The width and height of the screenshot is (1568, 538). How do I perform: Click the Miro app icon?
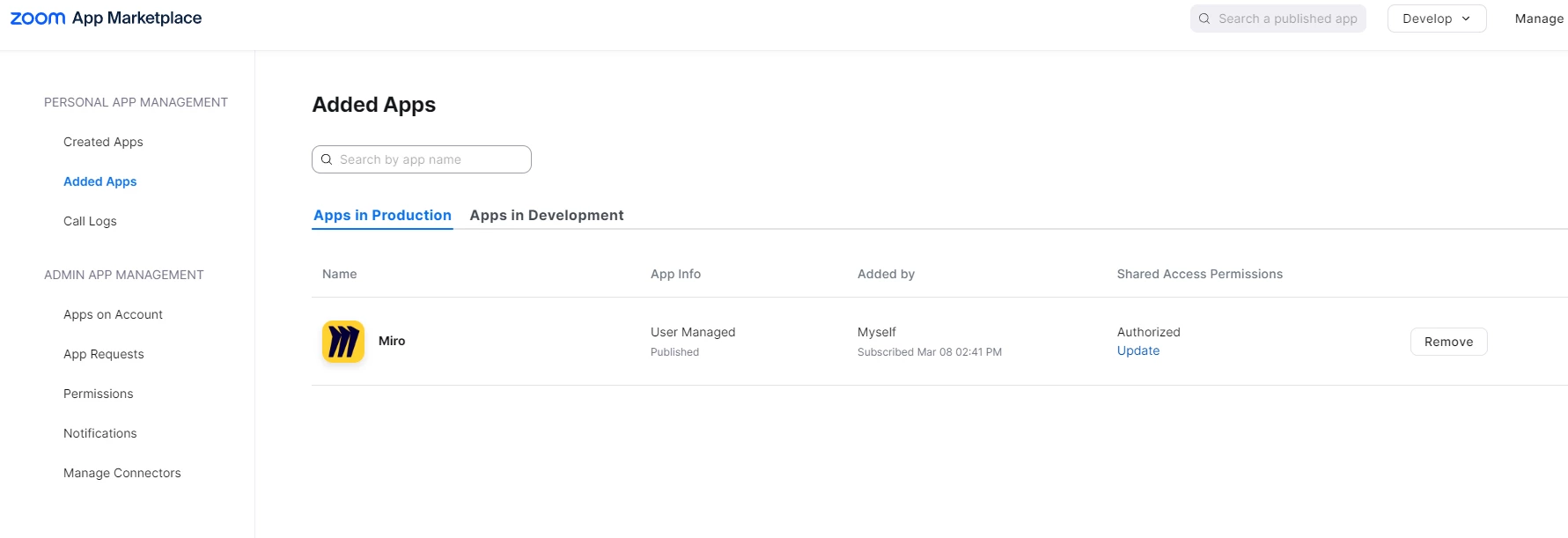[x=343, y=342]
